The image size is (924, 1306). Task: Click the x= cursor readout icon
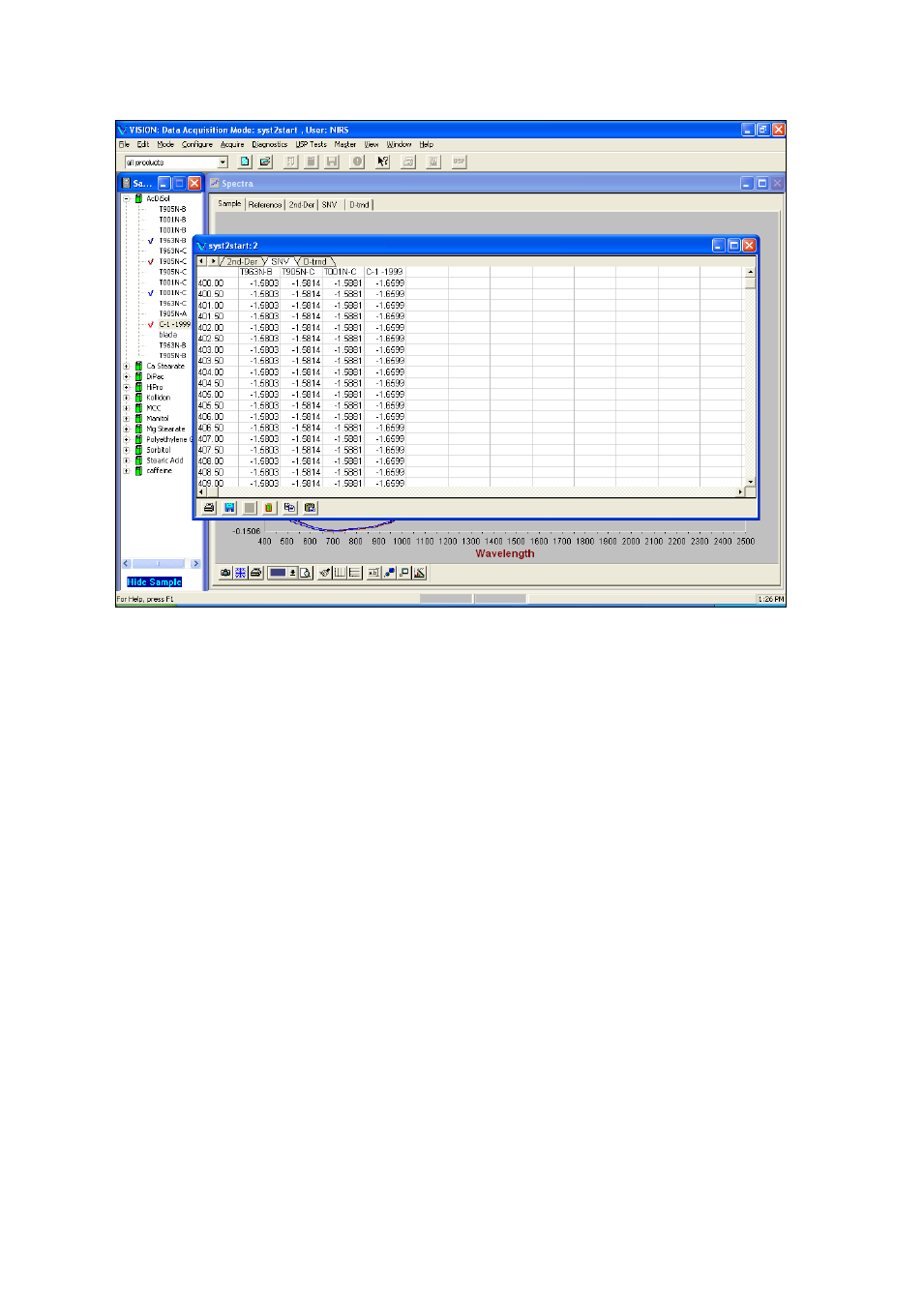point(374,573)
